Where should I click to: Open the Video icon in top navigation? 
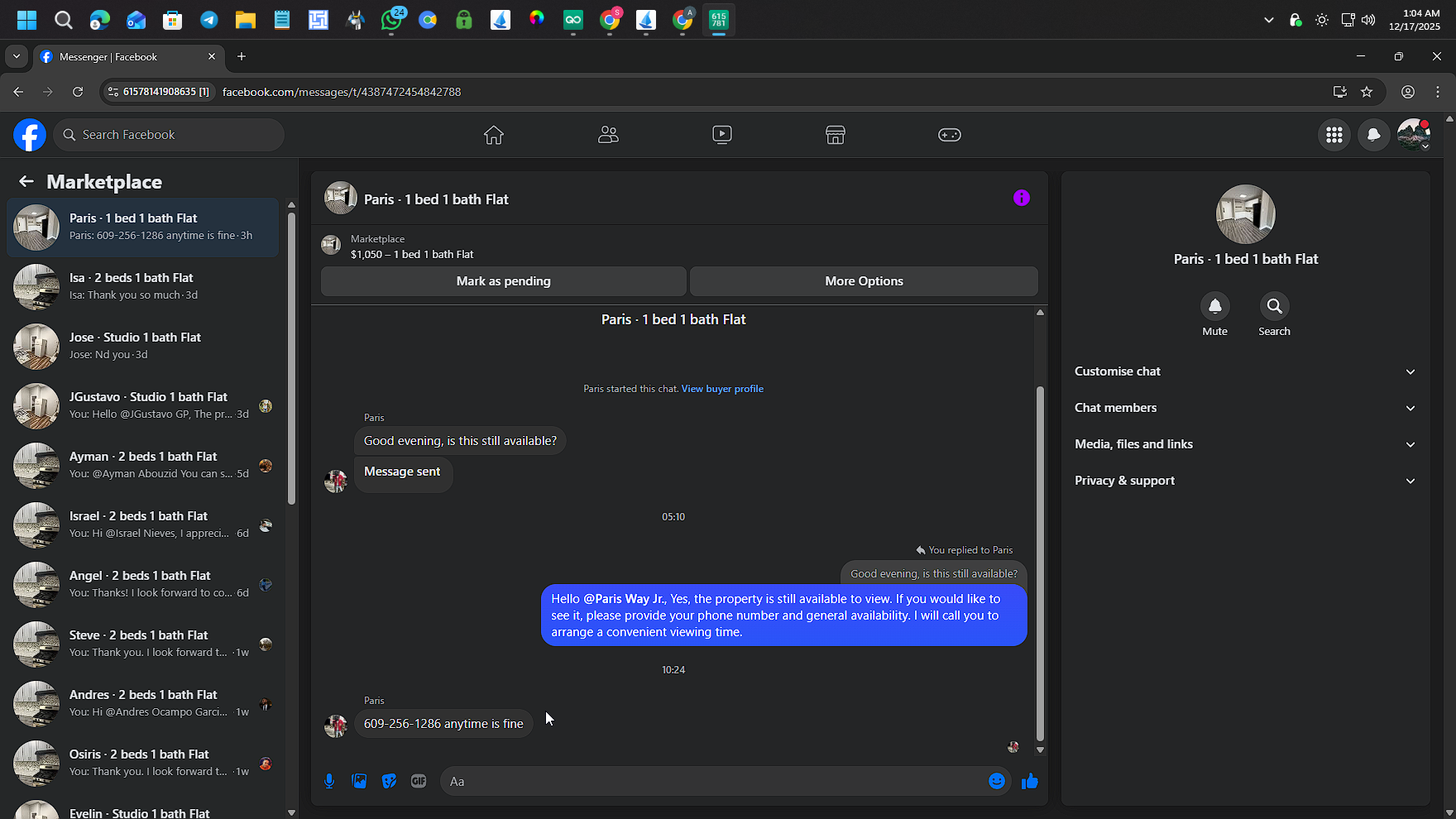(x=722, y=135)
